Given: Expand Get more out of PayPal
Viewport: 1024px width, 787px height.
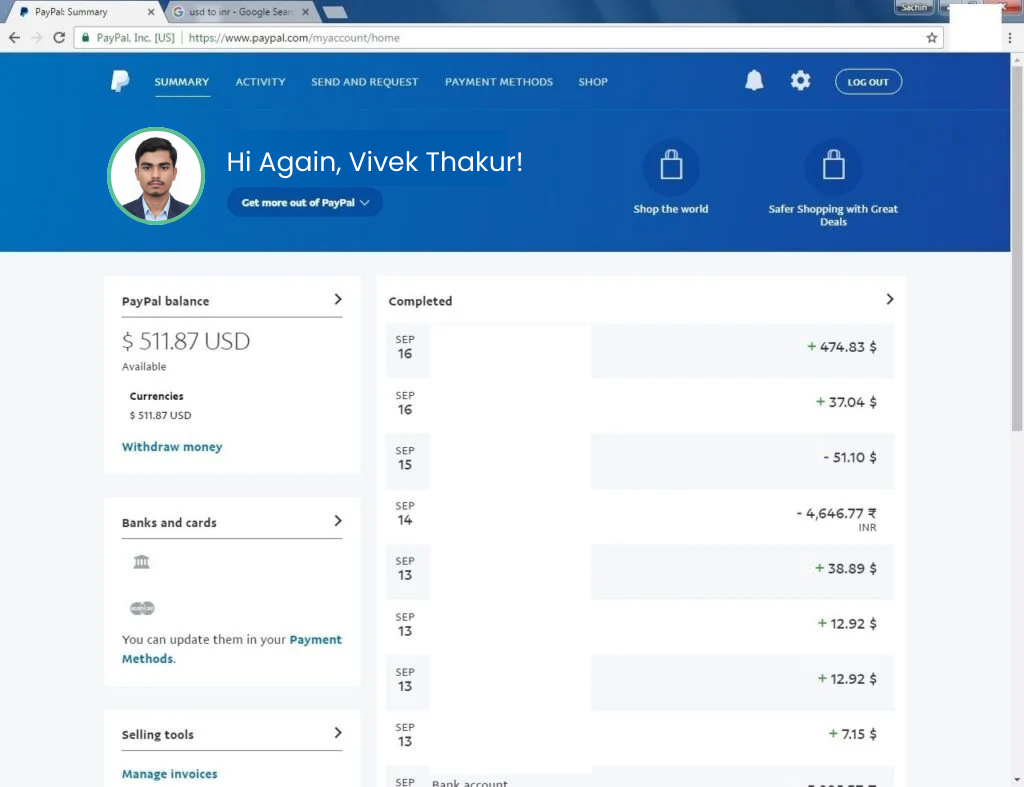Looking at the screenshot, I should (305, 202).
